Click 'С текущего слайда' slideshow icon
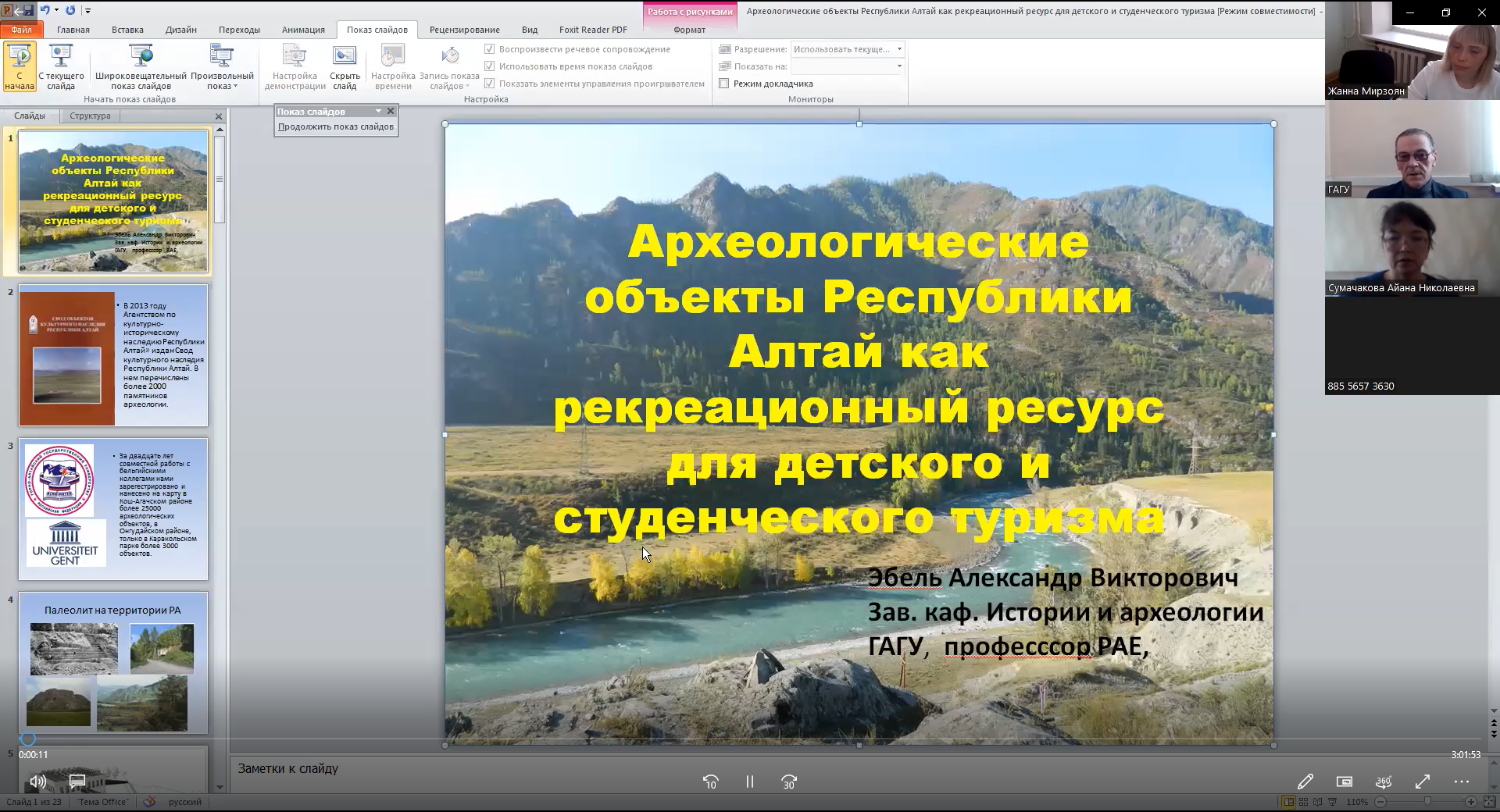Screen dimensions: 1500x812 point(61,66)
